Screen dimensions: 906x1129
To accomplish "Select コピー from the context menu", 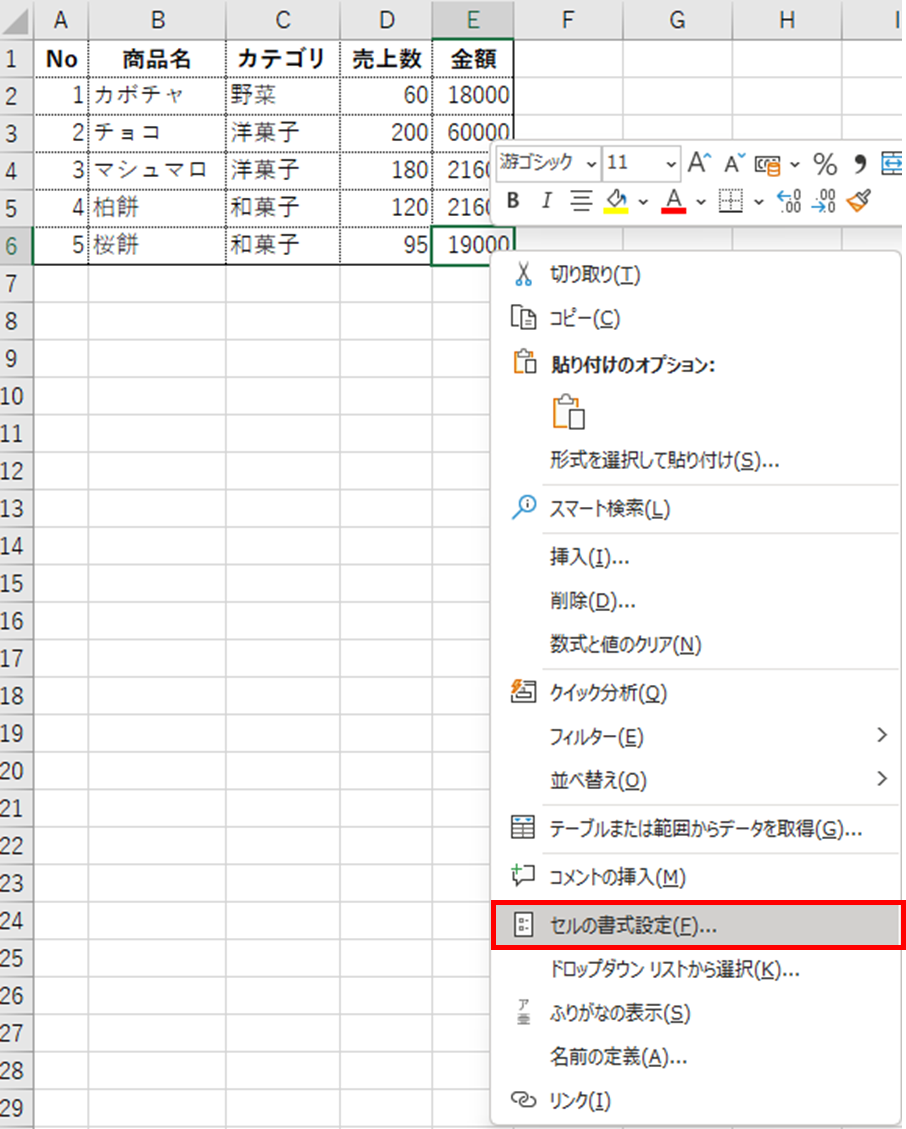I will point(585,318).
